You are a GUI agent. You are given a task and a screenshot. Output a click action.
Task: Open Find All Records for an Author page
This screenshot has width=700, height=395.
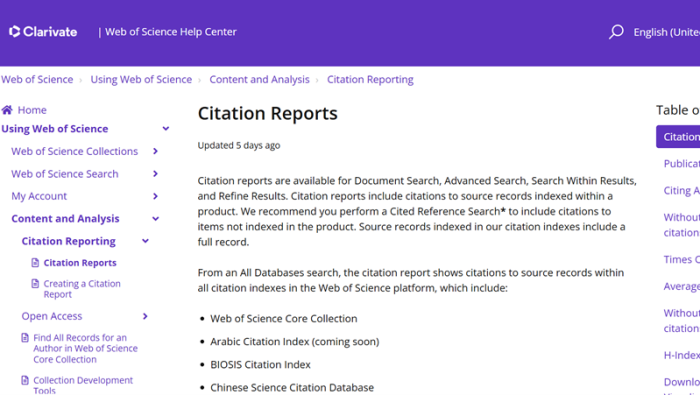[85, 349]
